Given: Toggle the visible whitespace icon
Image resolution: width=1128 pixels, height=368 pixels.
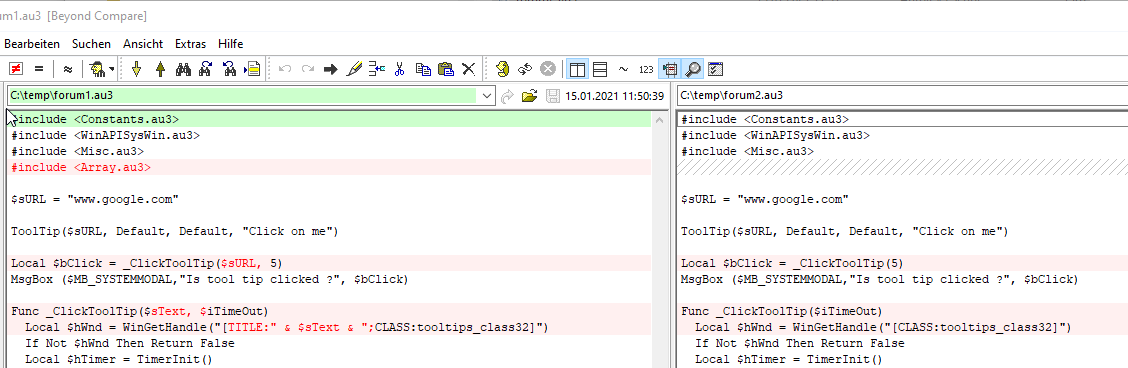Looking at the screenshot, I should (670, 69).
